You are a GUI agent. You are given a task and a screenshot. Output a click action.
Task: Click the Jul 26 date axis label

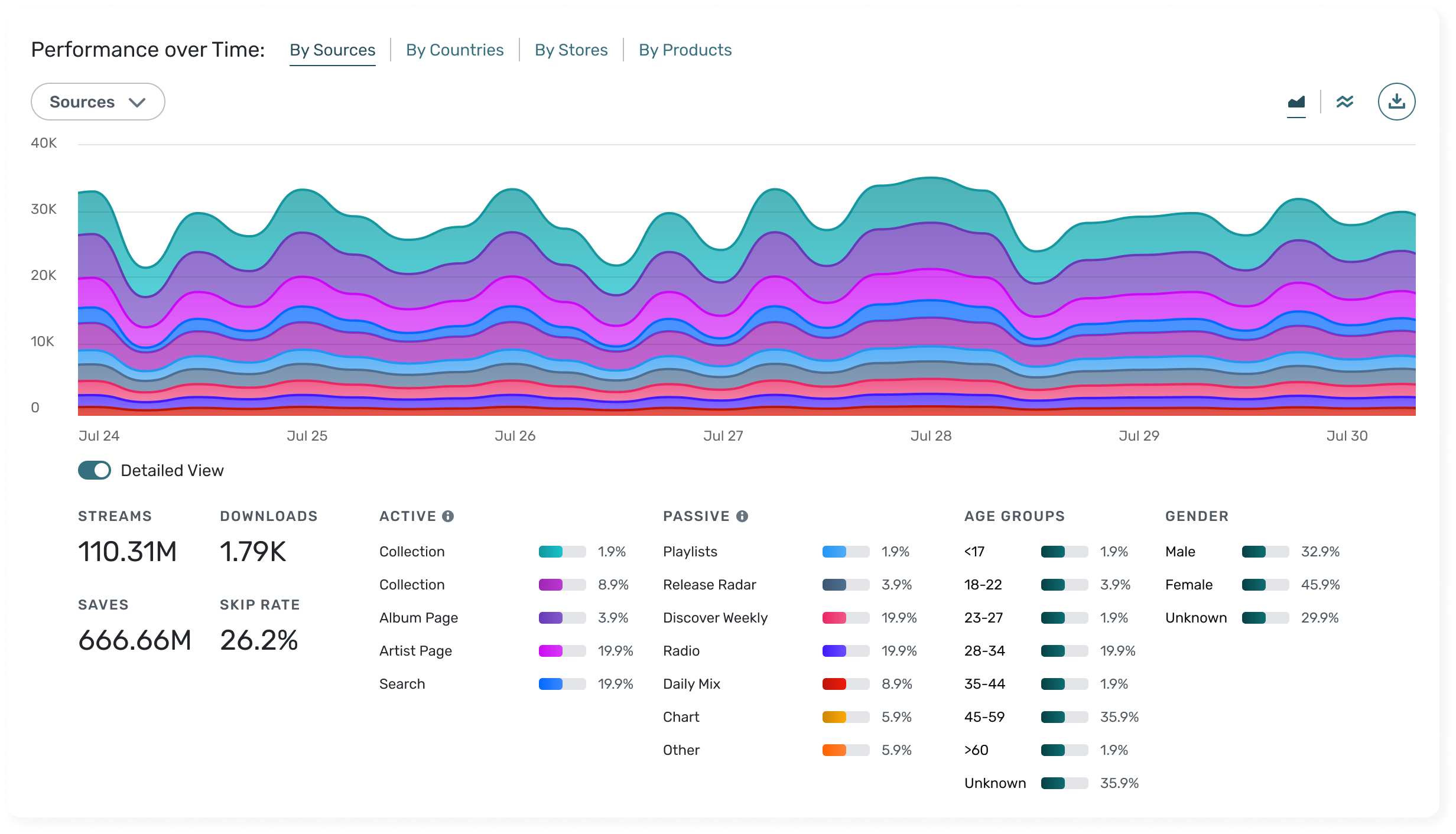coord(515,436)
